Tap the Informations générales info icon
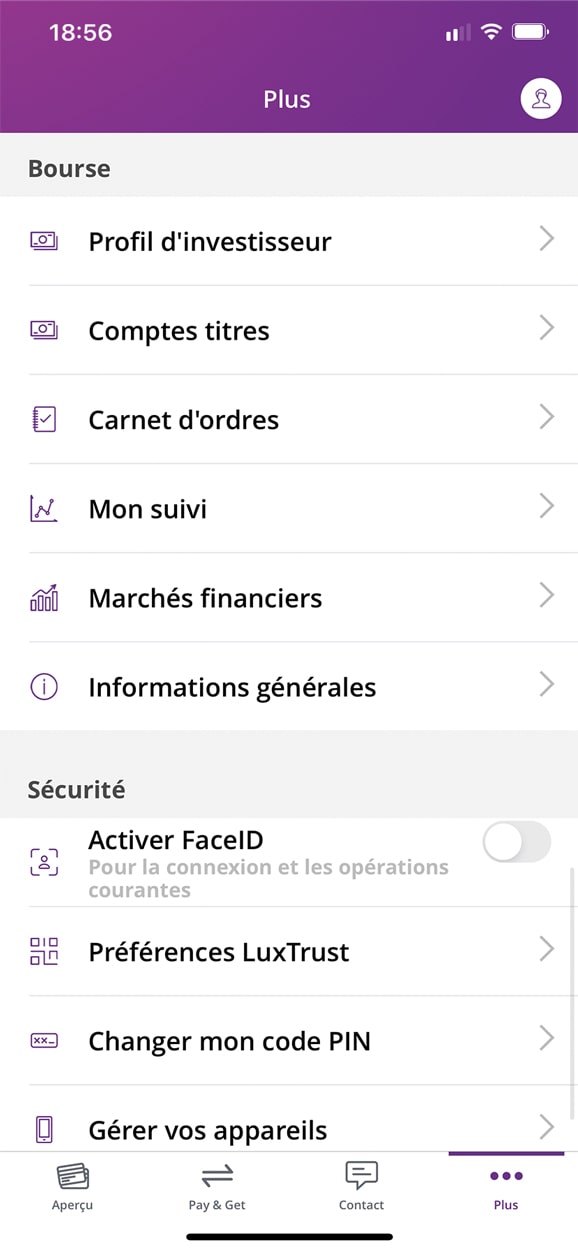Viewport: 578px width, 1251px height. pos(43,687)
